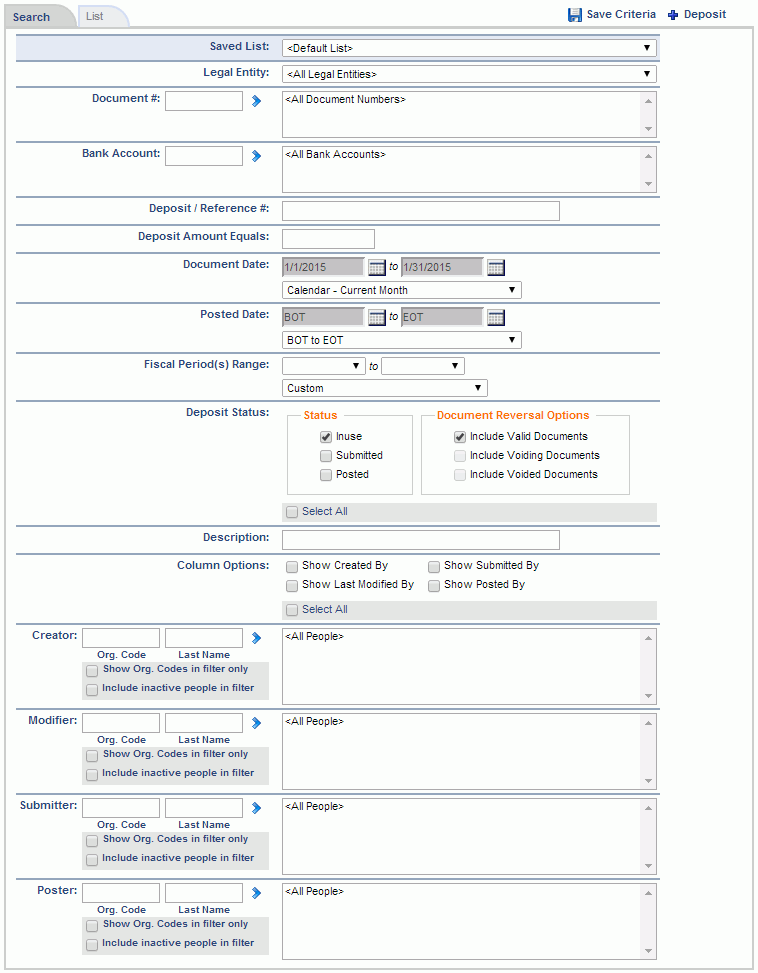Screen dimensions: 758x973
Task: Expand the Saved List dropdown
Action: tap(469, 48)
